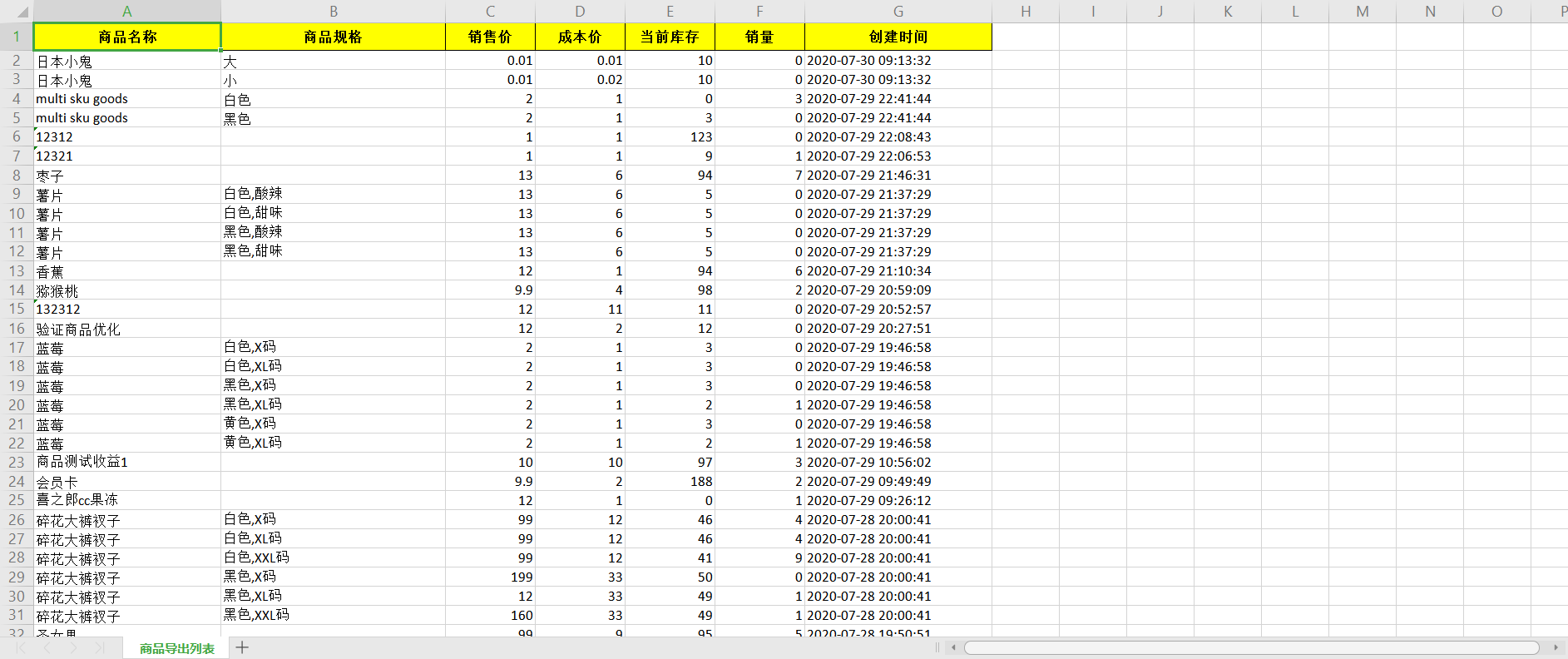
Task: Click the 创建时间 header cell
Action: point(898,37)
